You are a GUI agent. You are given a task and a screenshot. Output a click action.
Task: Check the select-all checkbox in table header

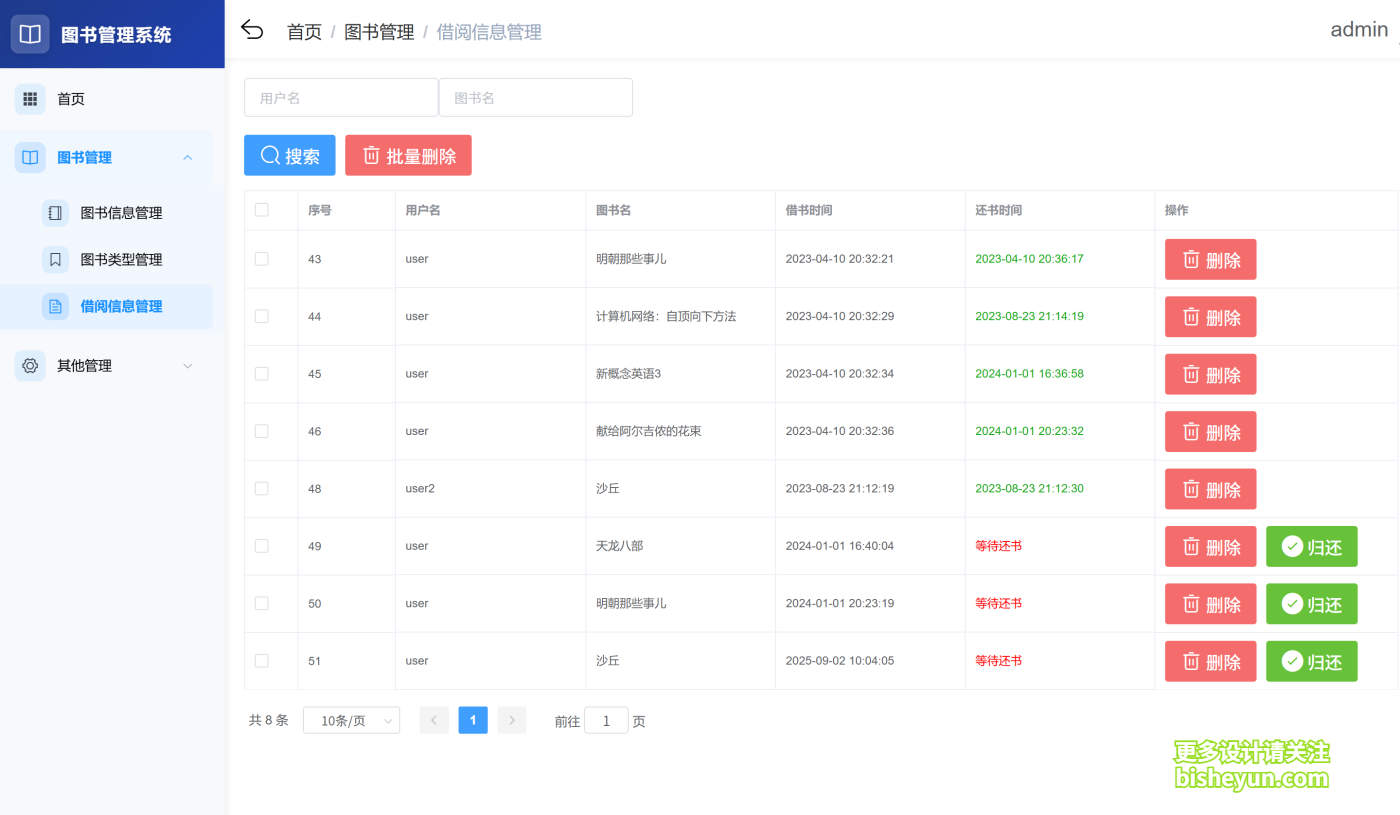pyautogui.click(x=262, y=209)
